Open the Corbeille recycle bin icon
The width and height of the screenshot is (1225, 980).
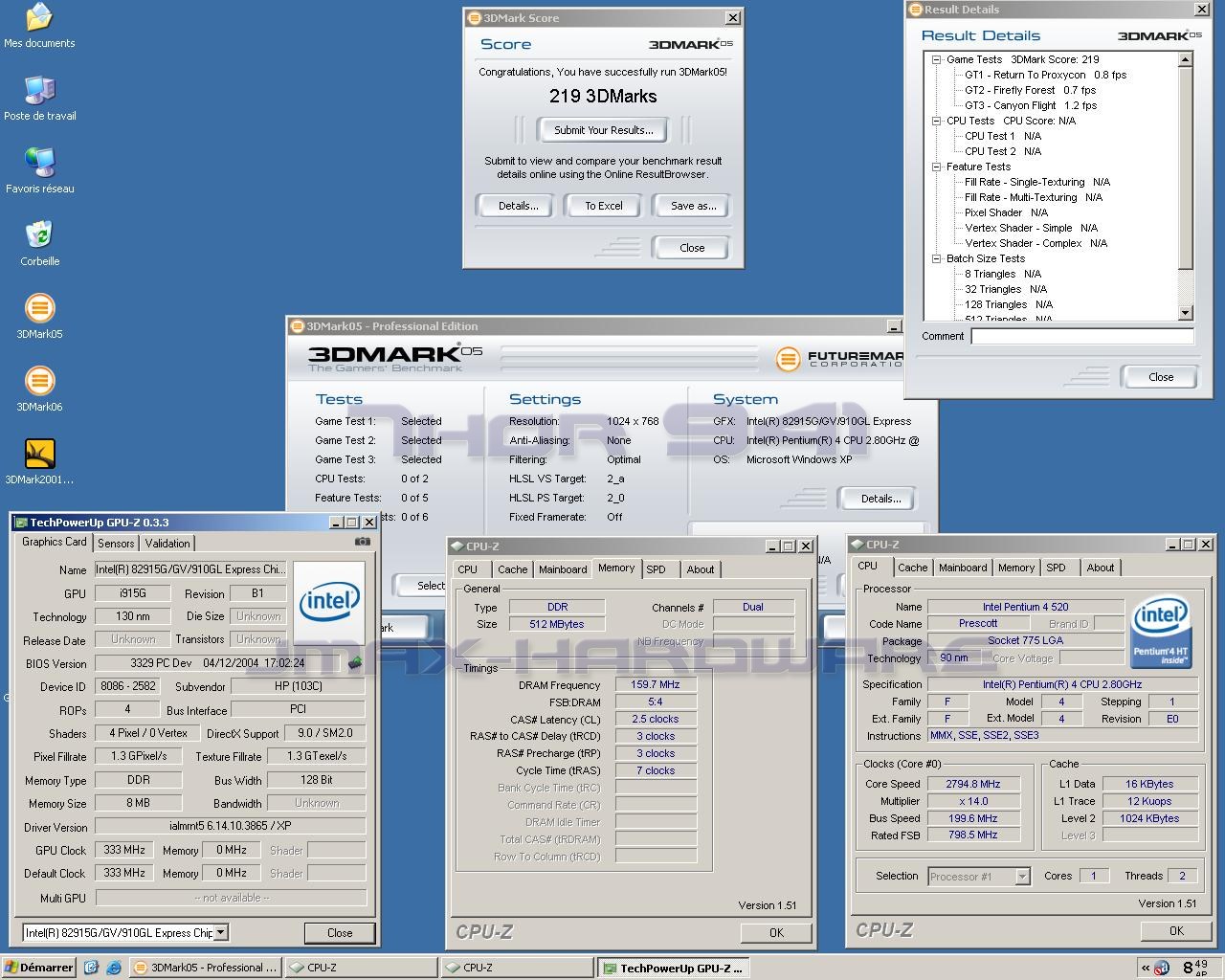pyautogui.click(x=39, y=244)
